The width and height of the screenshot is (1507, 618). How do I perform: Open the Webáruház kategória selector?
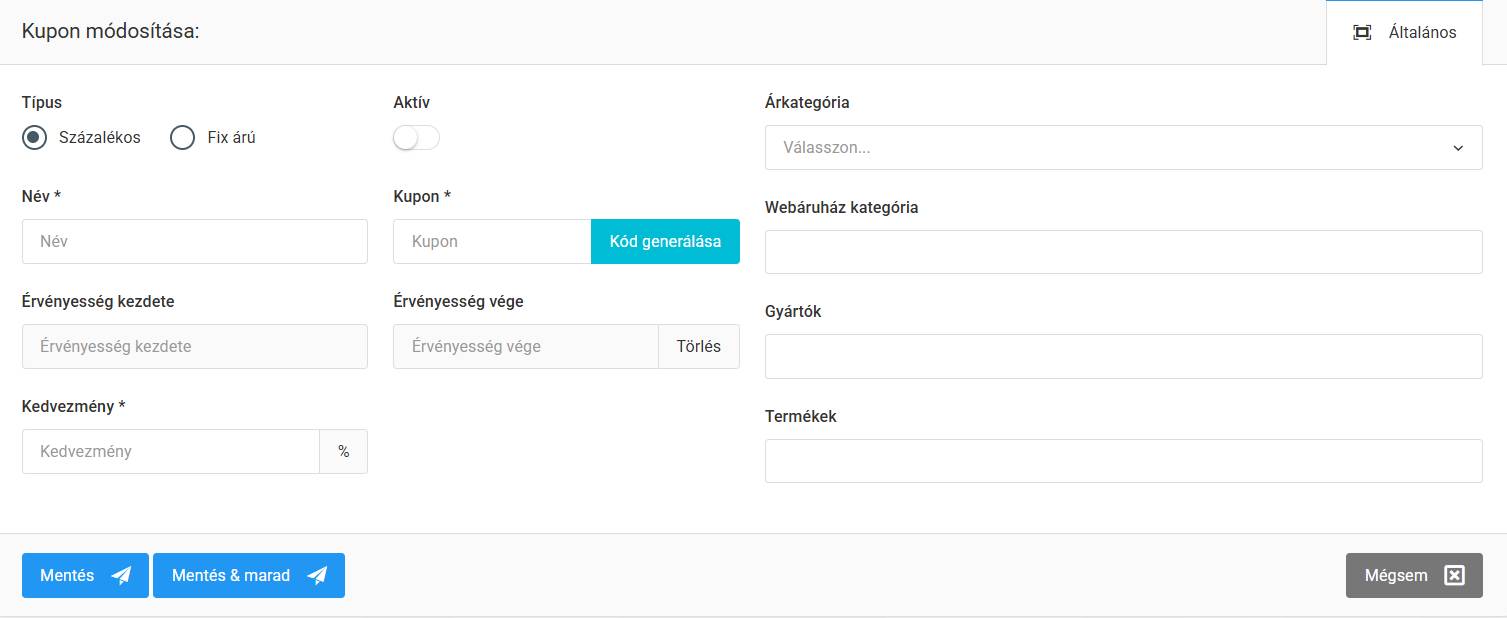1123,252
